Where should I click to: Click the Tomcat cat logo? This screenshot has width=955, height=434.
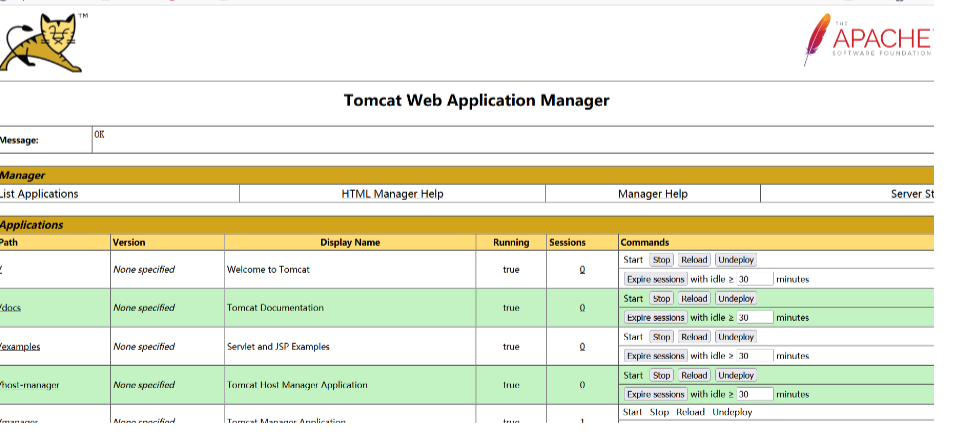coord(42,43)
